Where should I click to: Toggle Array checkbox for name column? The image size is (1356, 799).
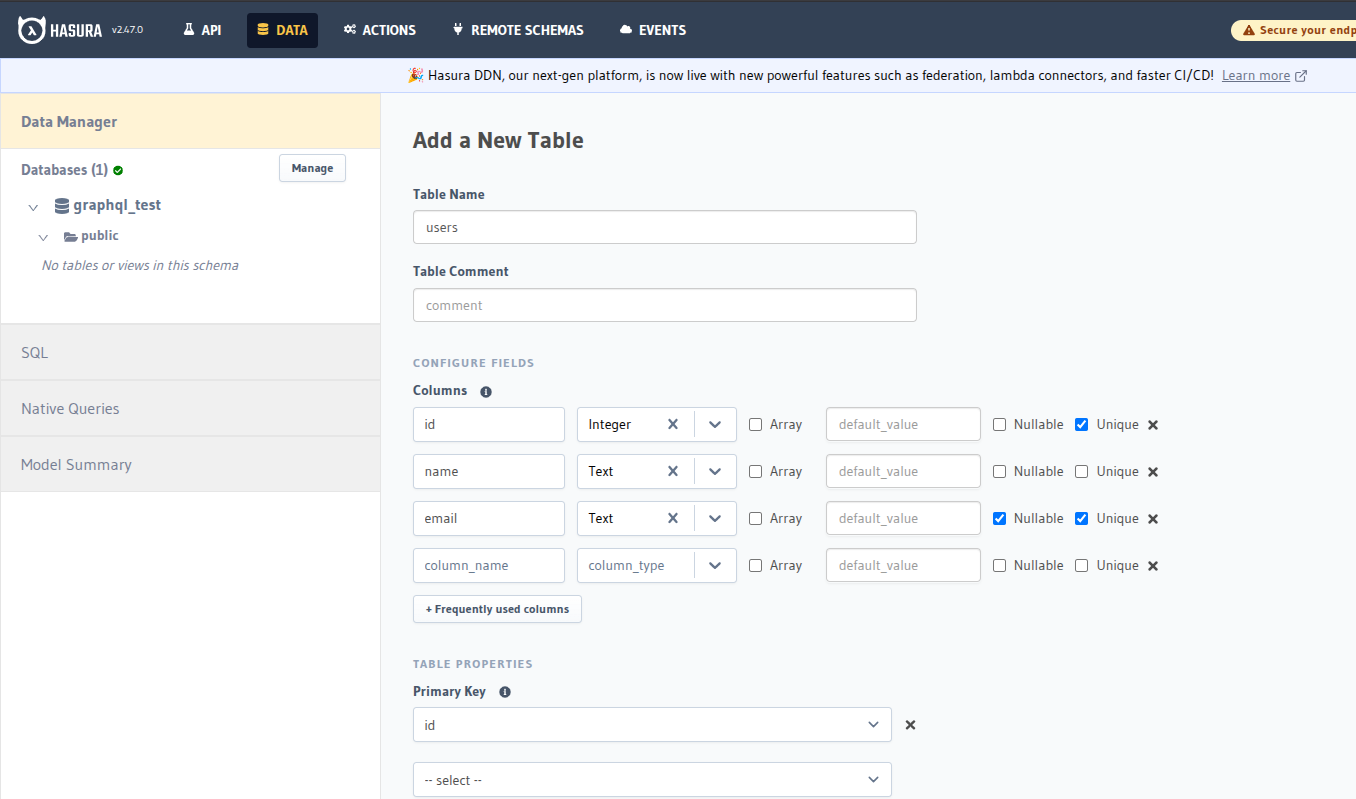tap(756, 471)
